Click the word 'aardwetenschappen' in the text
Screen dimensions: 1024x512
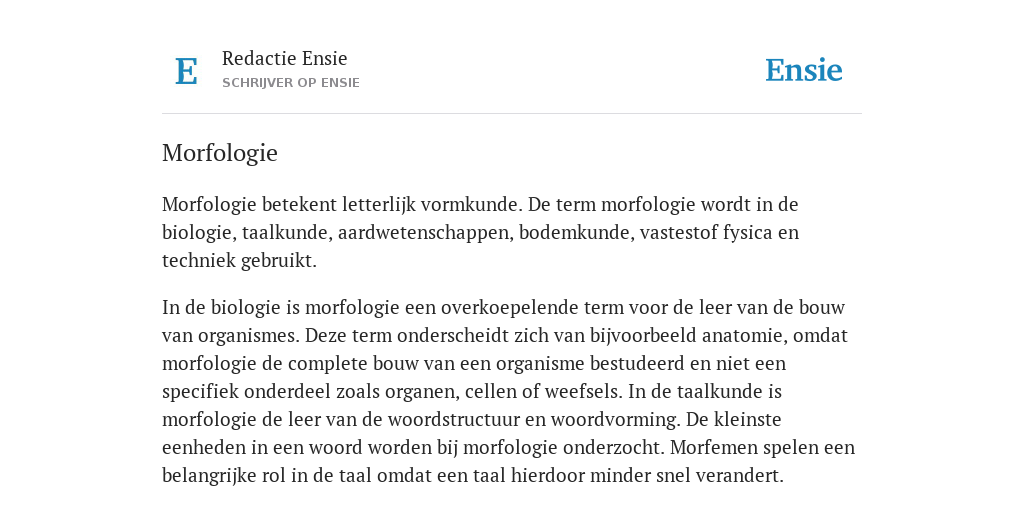click(x=424, y=233)
